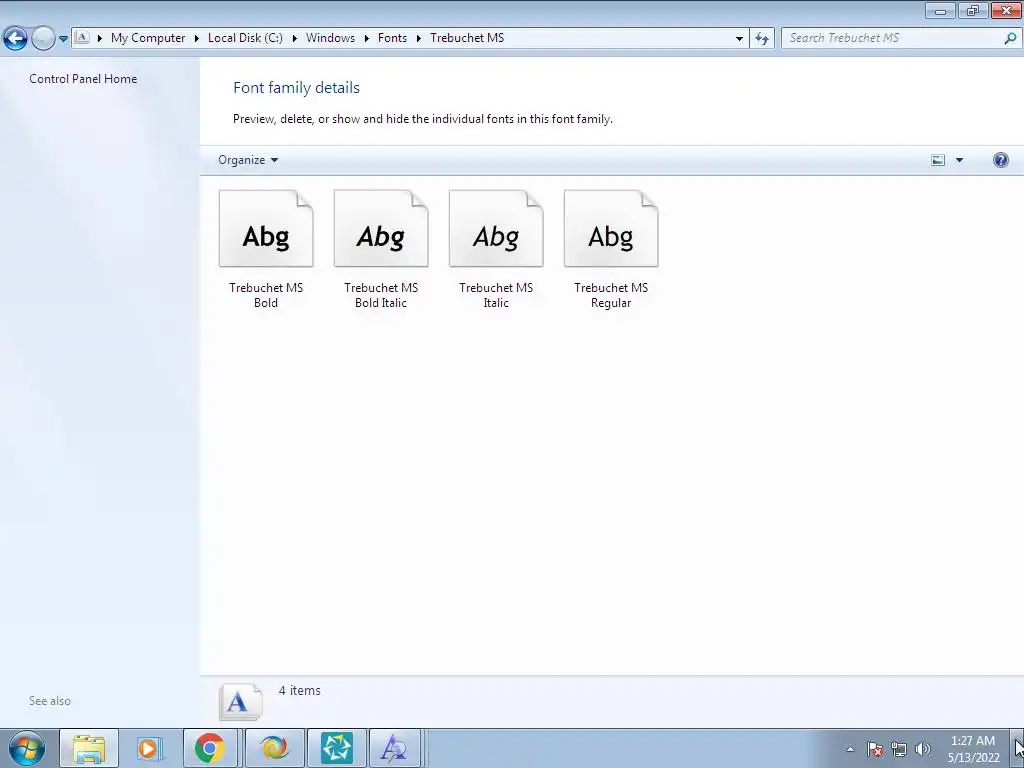Expand arrow after Fonts breadcrumb
This screenshot has height=768, width=1024.
coord(419,38)
